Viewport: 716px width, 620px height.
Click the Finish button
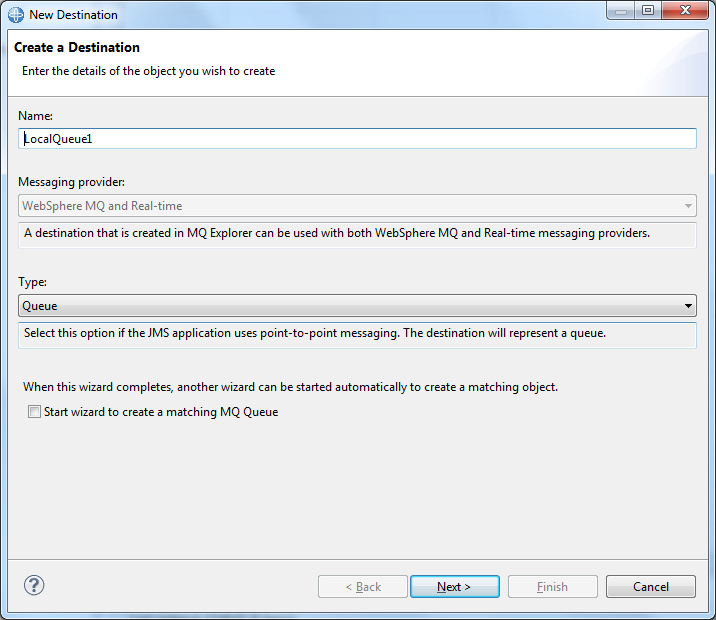tap(552, 587)
